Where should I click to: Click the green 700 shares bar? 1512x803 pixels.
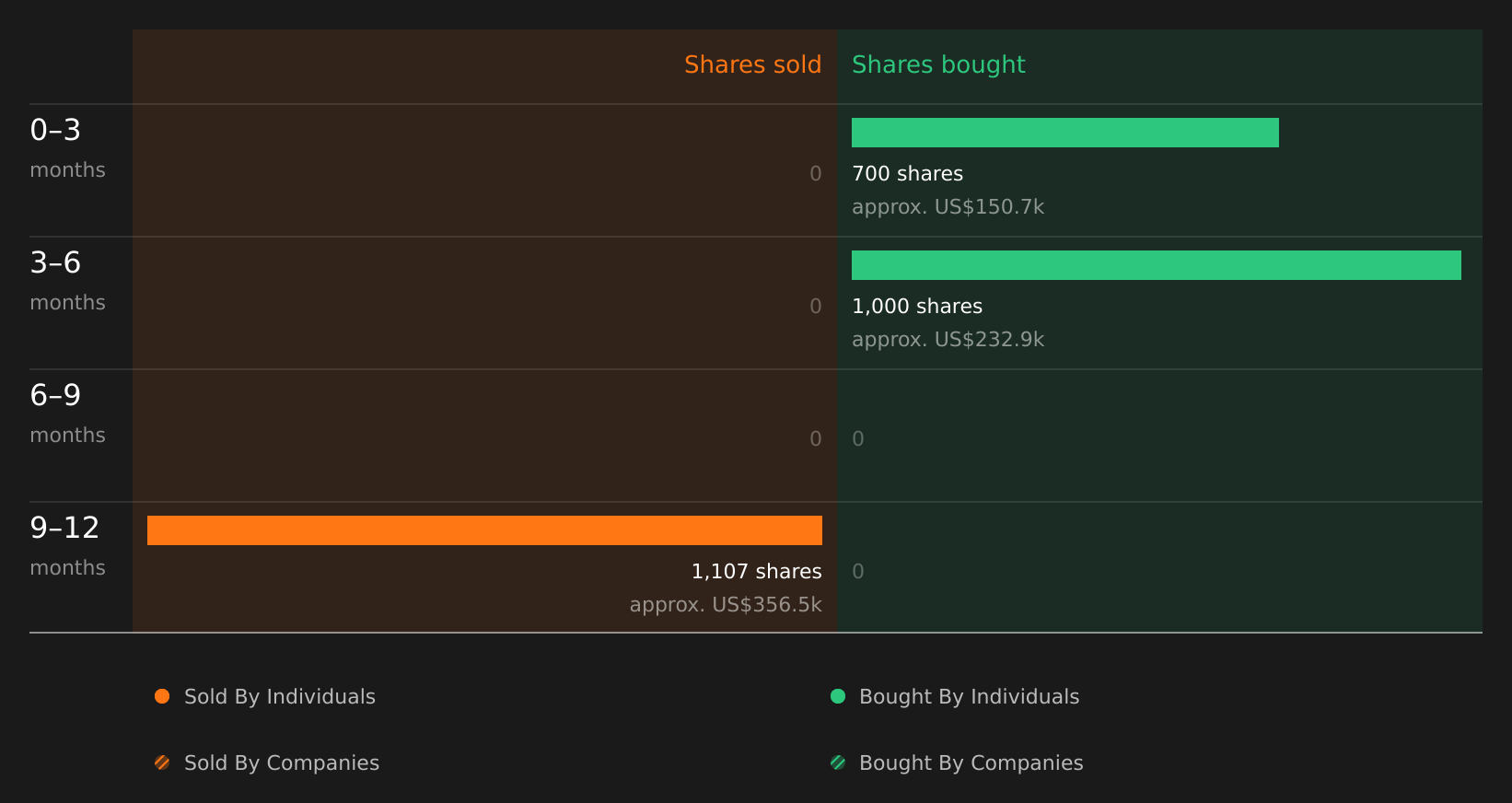(x=1065, y=133)
